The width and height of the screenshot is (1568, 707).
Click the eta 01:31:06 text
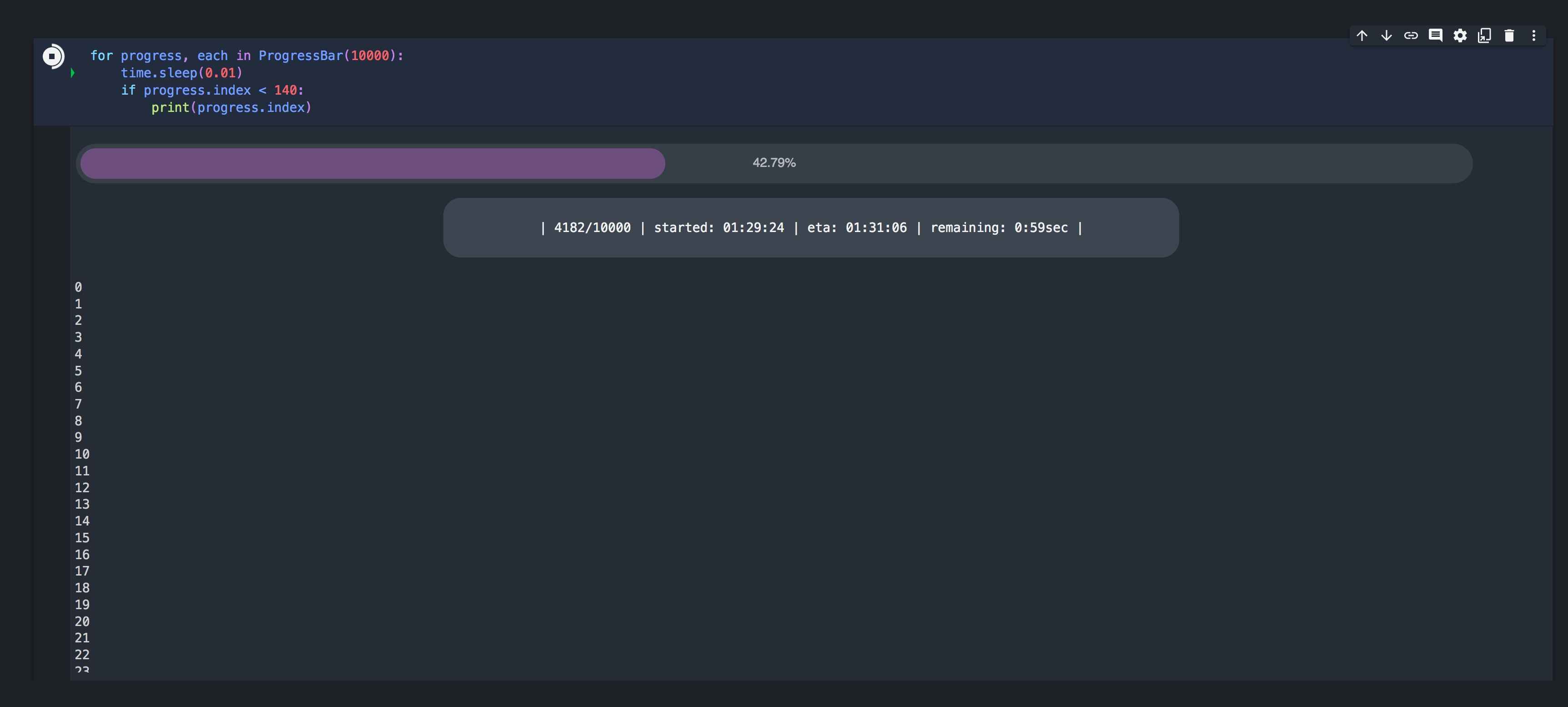[856, 228]
